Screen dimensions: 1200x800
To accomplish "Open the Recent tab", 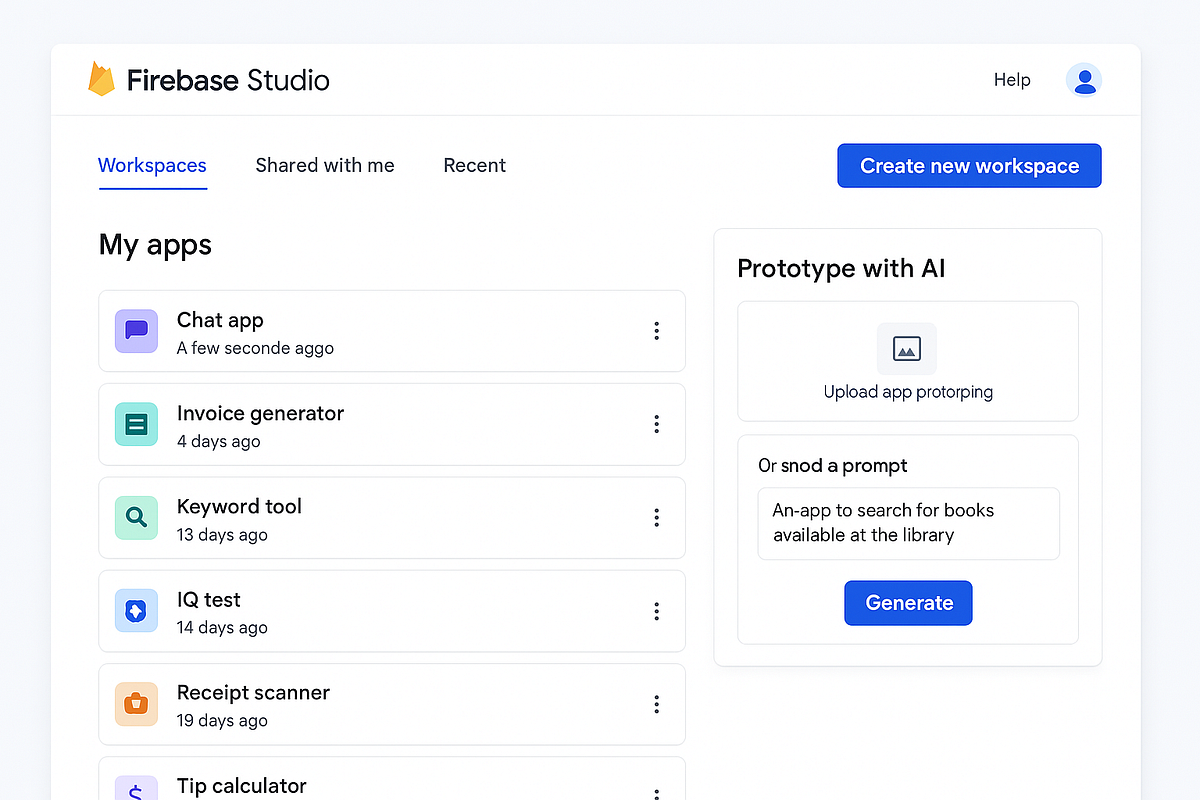I will 474,165.
